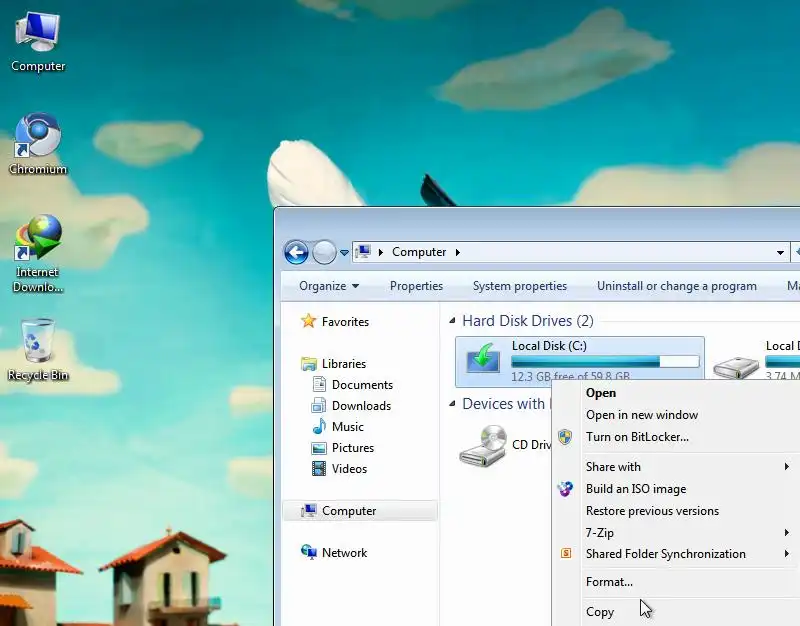The width and height of the screenshot is (800, 626).
Task: Open the Videos library
Action: [x=349, y=468]
